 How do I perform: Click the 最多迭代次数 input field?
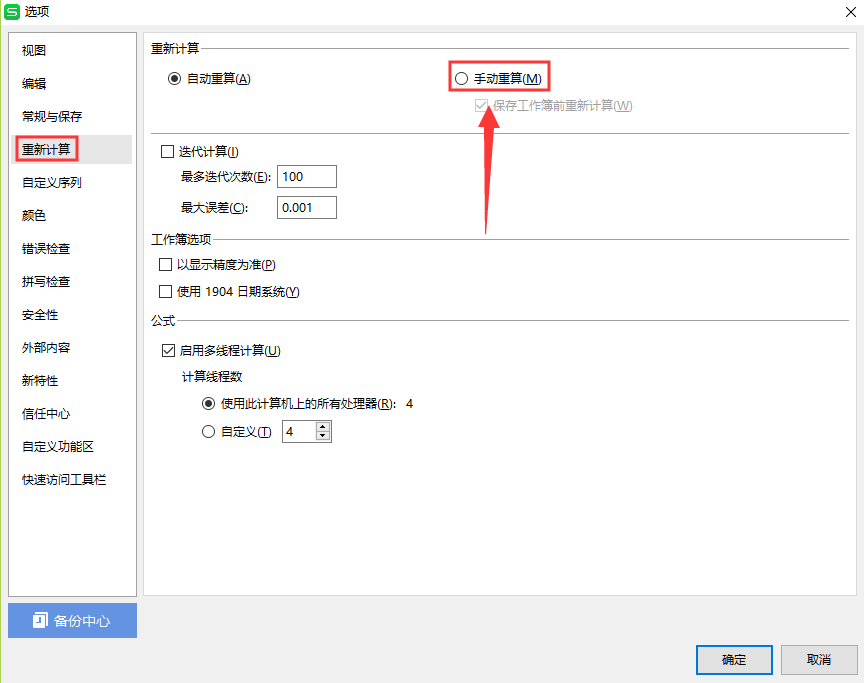(306, 177)
